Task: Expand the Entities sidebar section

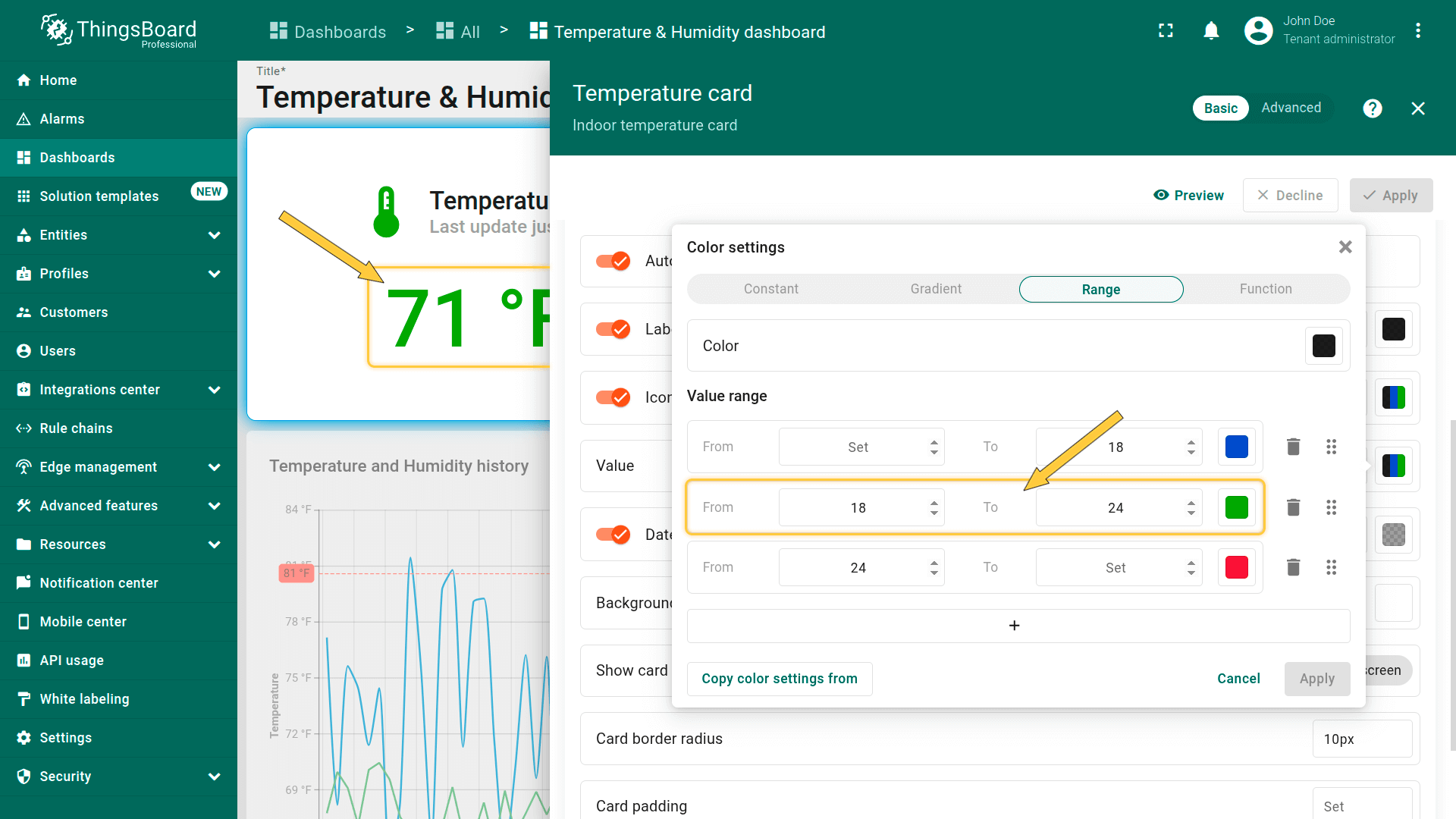Action: coord(214,235)
